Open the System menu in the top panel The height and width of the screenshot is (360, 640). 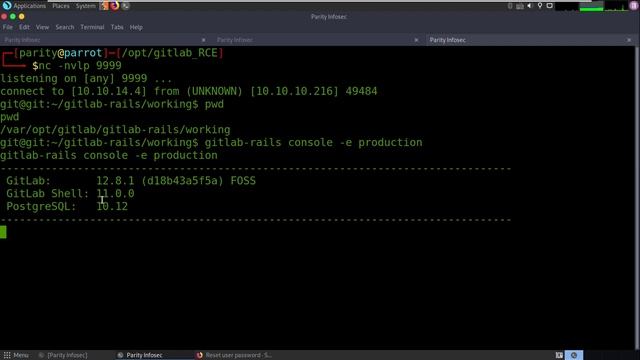[85, 6]
